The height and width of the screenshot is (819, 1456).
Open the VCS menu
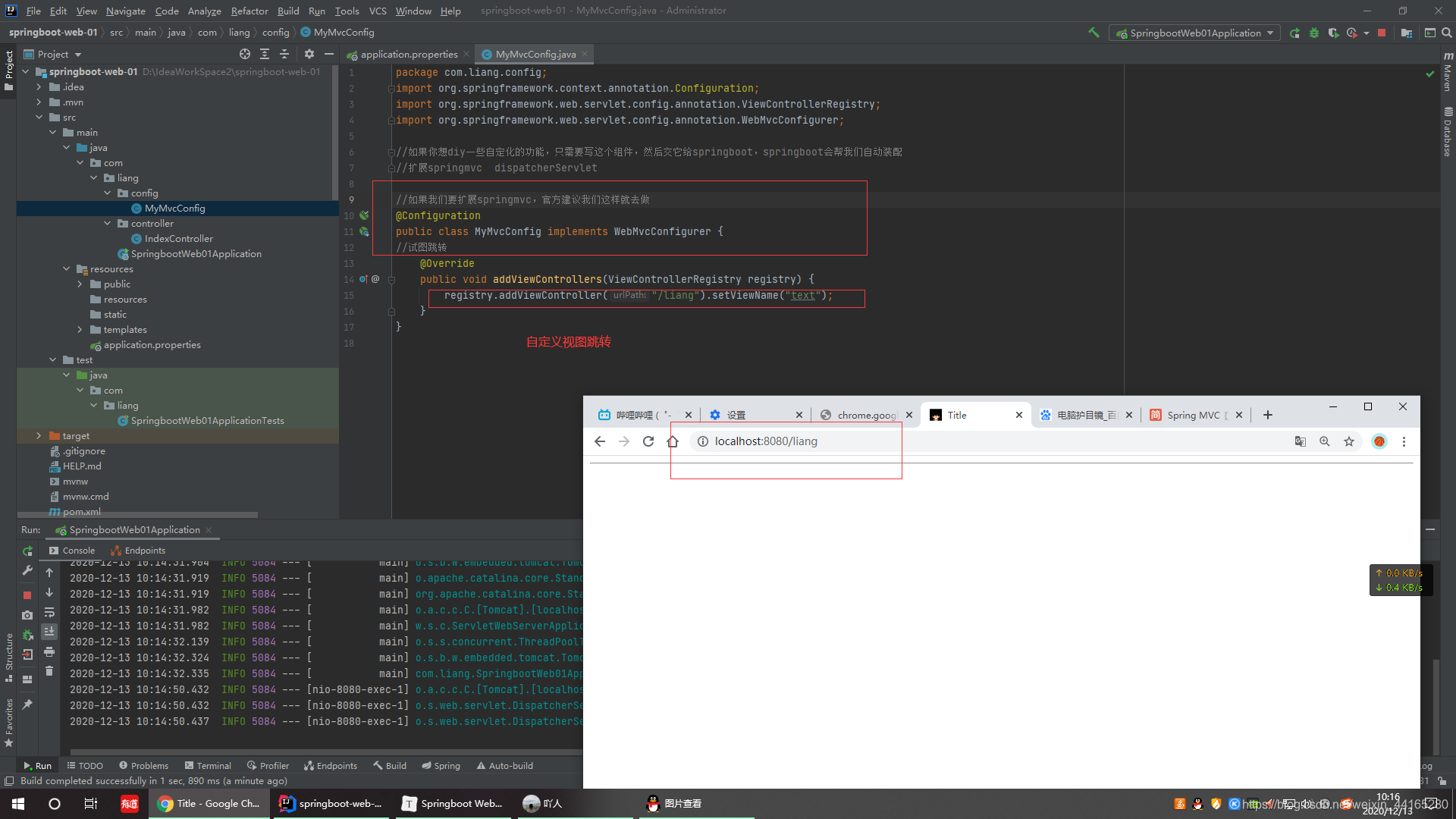coord(378,11)
